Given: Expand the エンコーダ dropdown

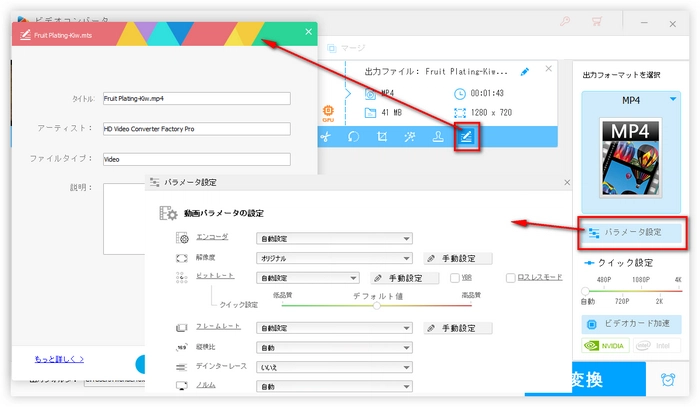Looking at the screenshot, I should [334, 238].
